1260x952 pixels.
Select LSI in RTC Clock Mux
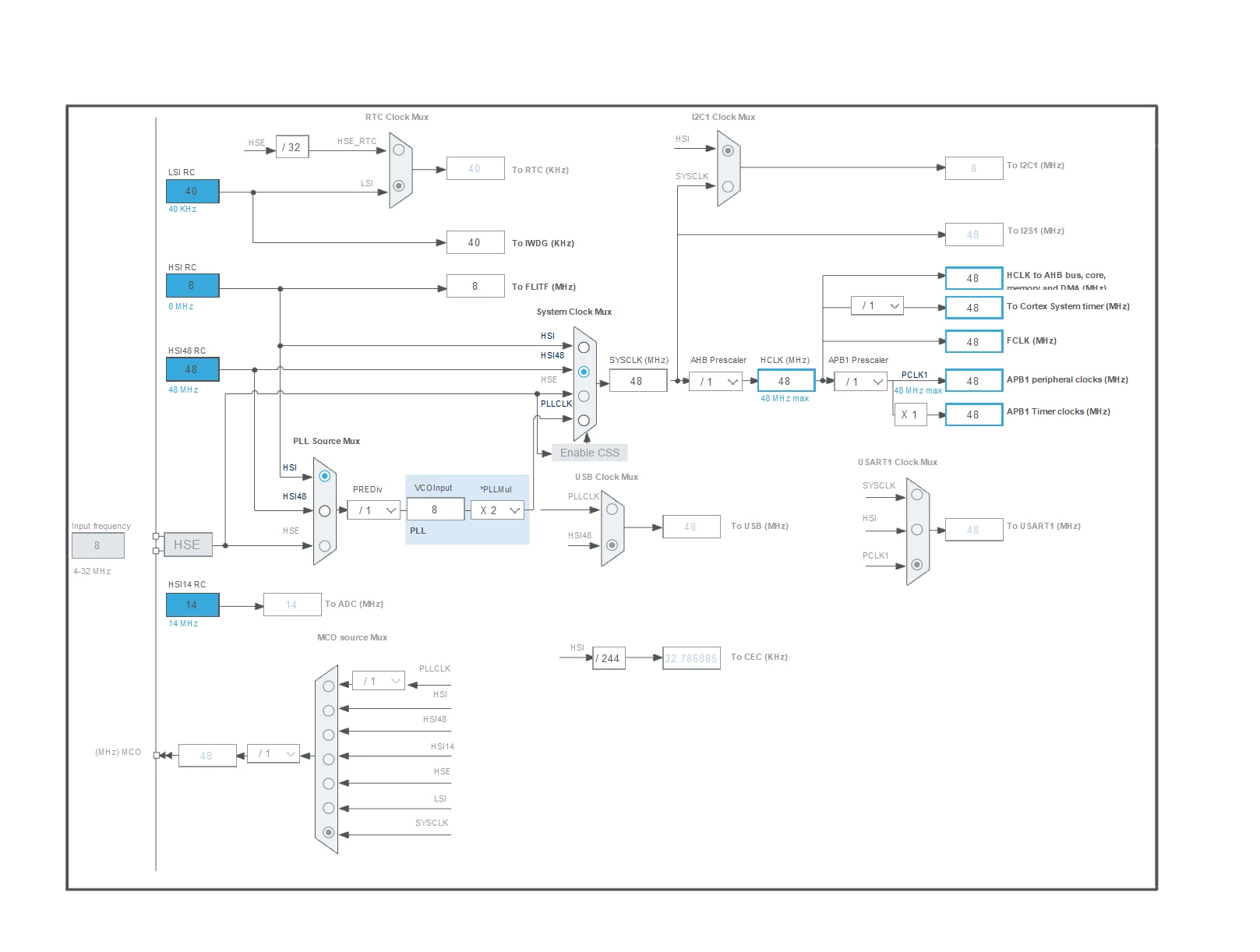coord(398,185)
